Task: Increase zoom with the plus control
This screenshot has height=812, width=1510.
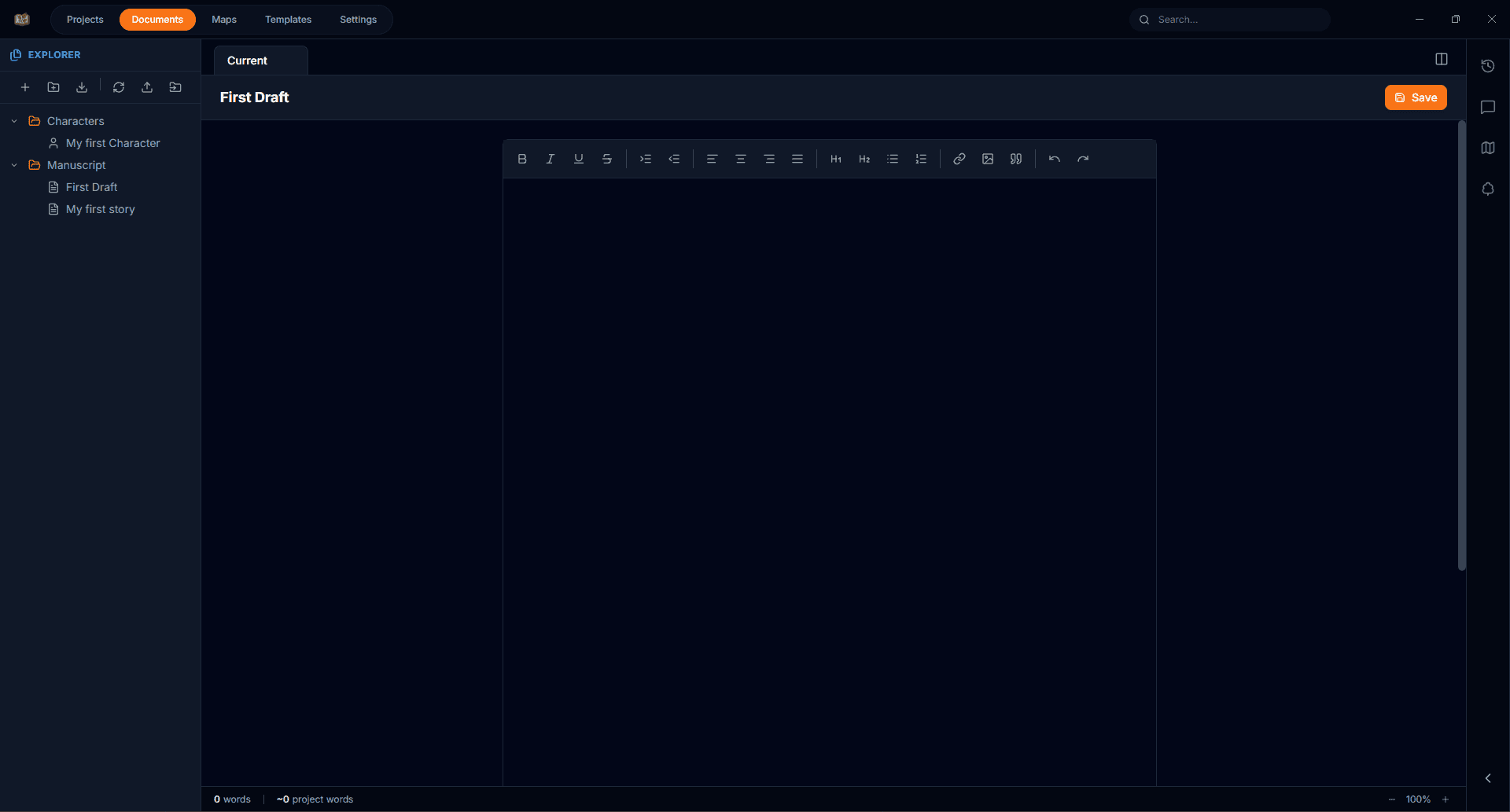Action: tap(1446, 799)
